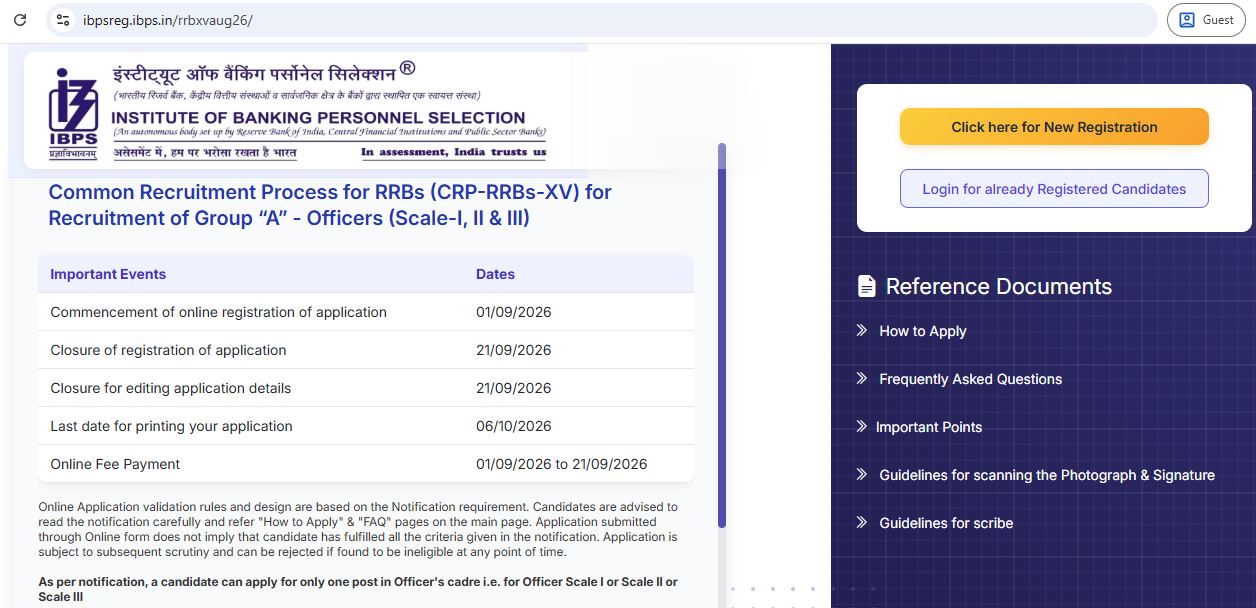The width and height of the screenshot is (1256, 608).
Task: Click the Reference Documents heading text
Action: click(x=999, y=286)
